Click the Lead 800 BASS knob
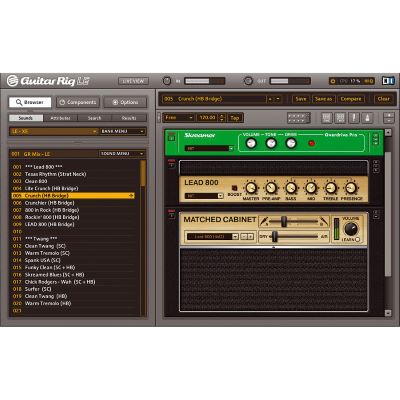400x400 pixels. (x=291, y=188)
